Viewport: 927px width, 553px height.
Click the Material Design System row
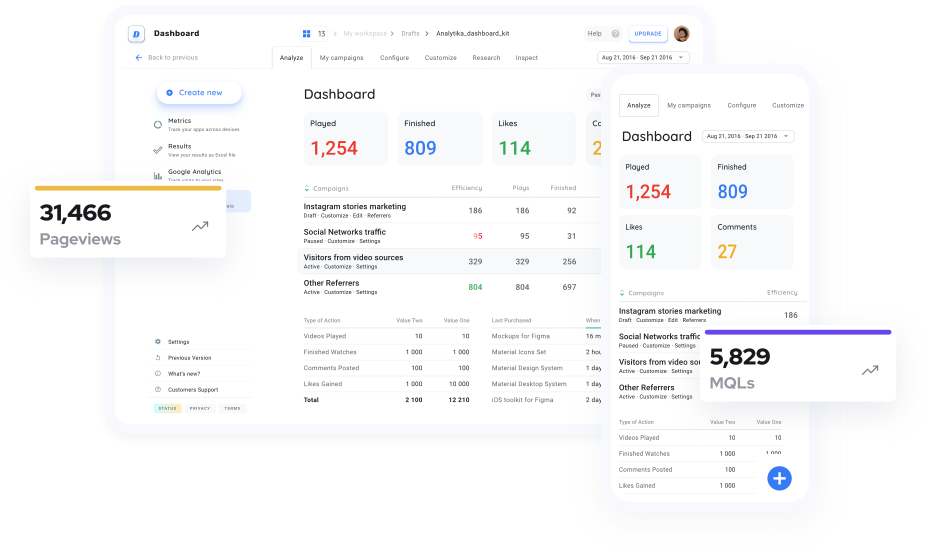click(x=546, y=368)
